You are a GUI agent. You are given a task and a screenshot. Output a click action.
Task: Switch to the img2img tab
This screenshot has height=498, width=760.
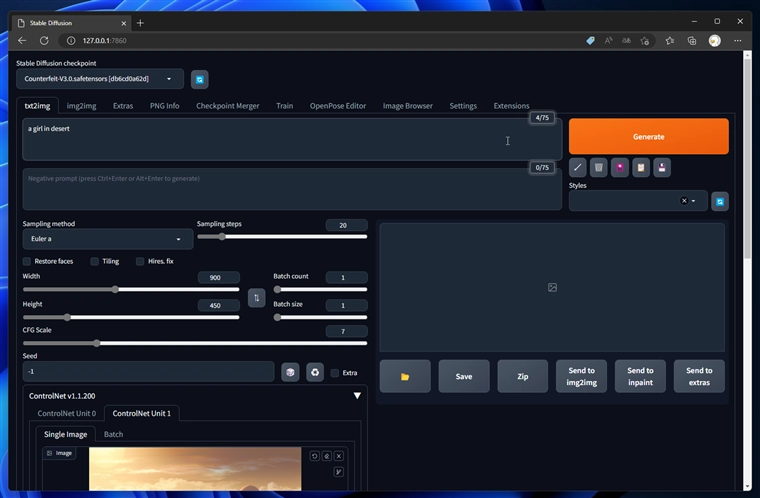pyautogui.click(x=84, y=106)
